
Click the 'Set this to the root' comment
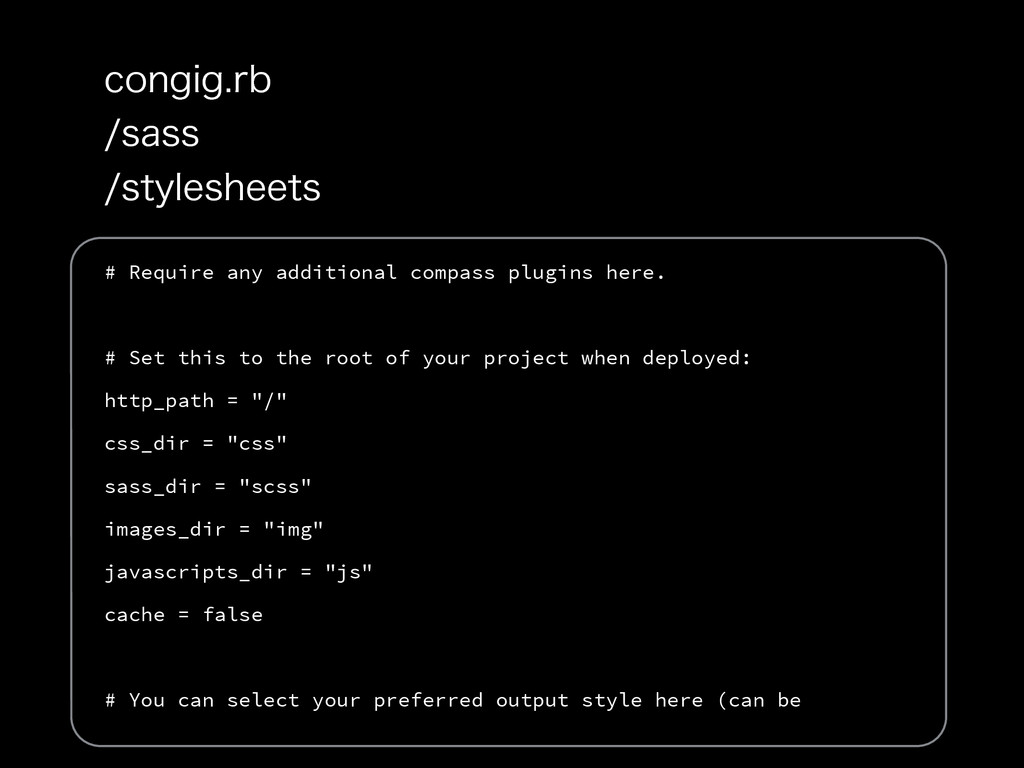[x=428, y=359]
